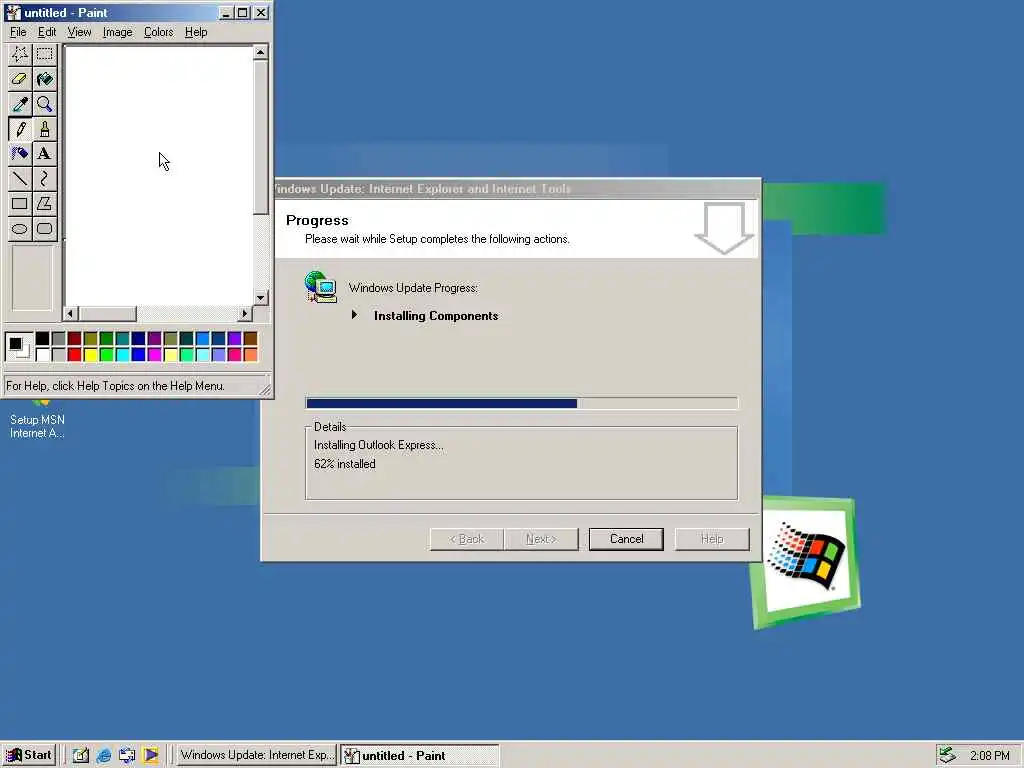The image size is (1024, 768).
Task: Open Outlook Express quick launch icon
Action: (x=127, y=755)
